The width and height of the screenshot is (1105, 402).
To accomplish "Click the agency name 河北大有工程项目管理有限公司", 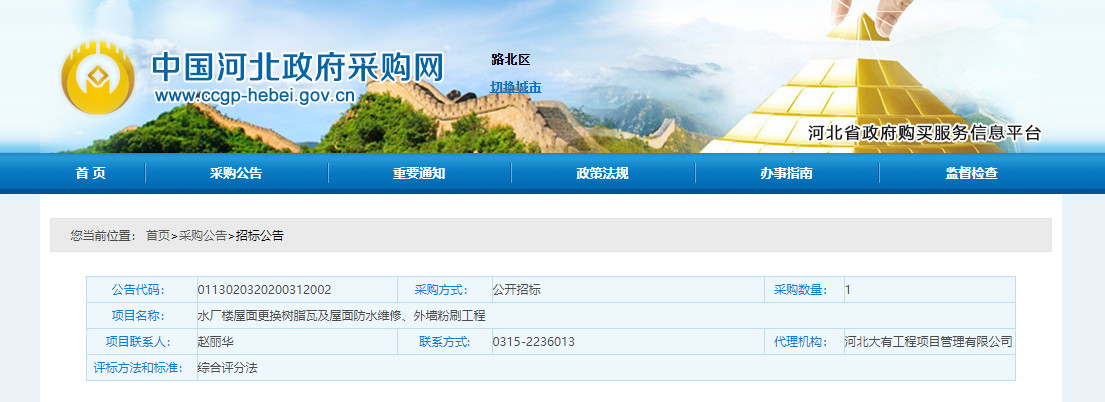I will (928, 342).
